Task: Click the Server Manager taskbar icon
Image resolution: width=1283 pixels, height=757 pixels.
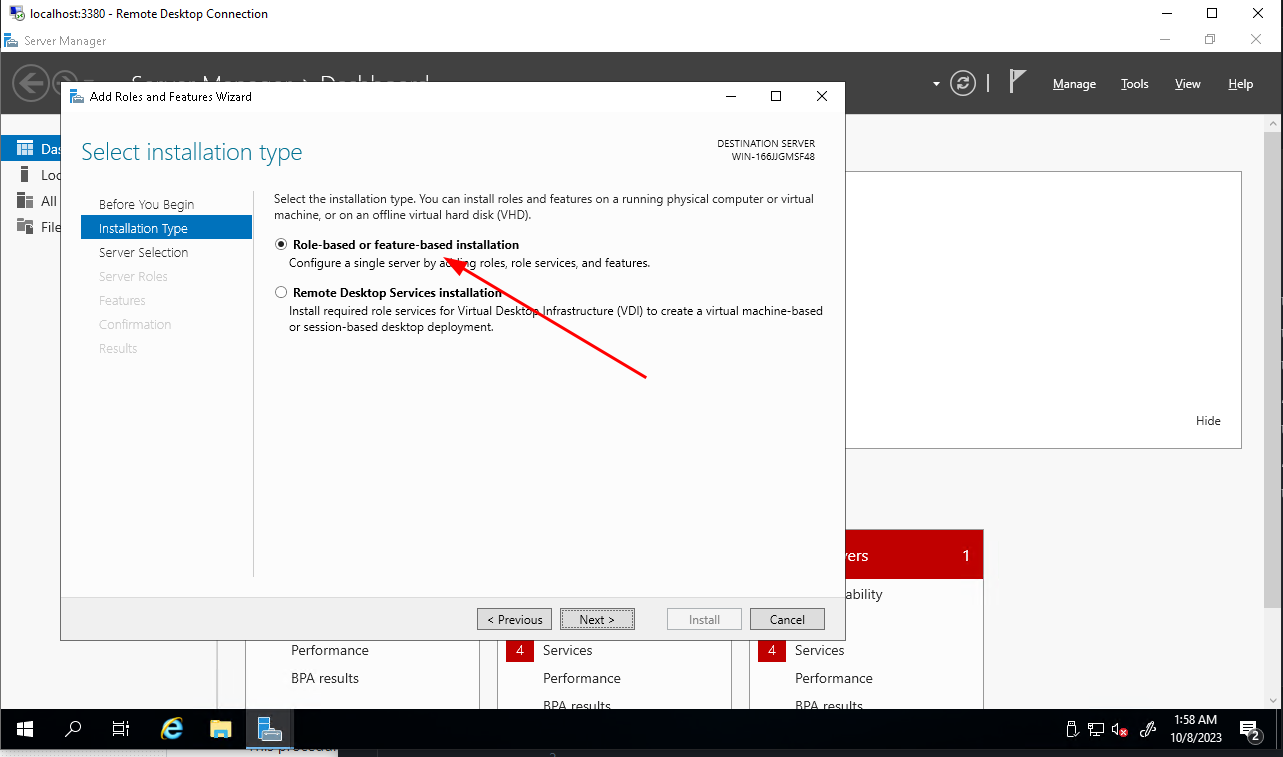Action: [x=269, y=729]
